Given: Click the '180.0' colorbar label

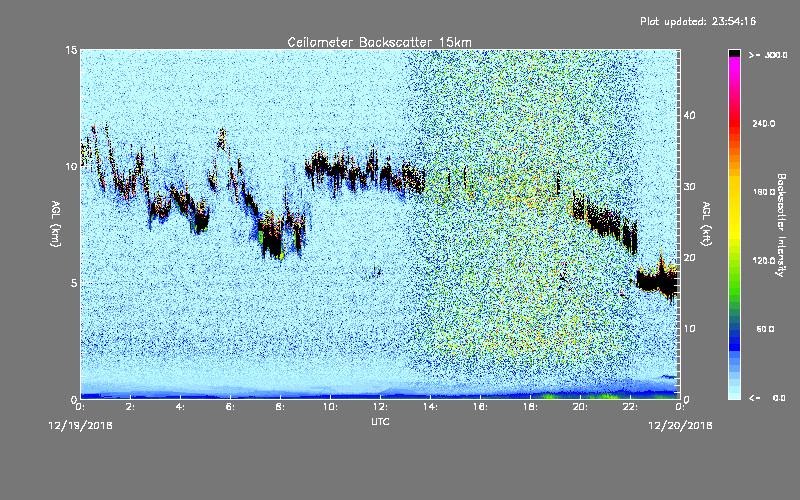Looking at the screenshot, I should click(764, 192).
